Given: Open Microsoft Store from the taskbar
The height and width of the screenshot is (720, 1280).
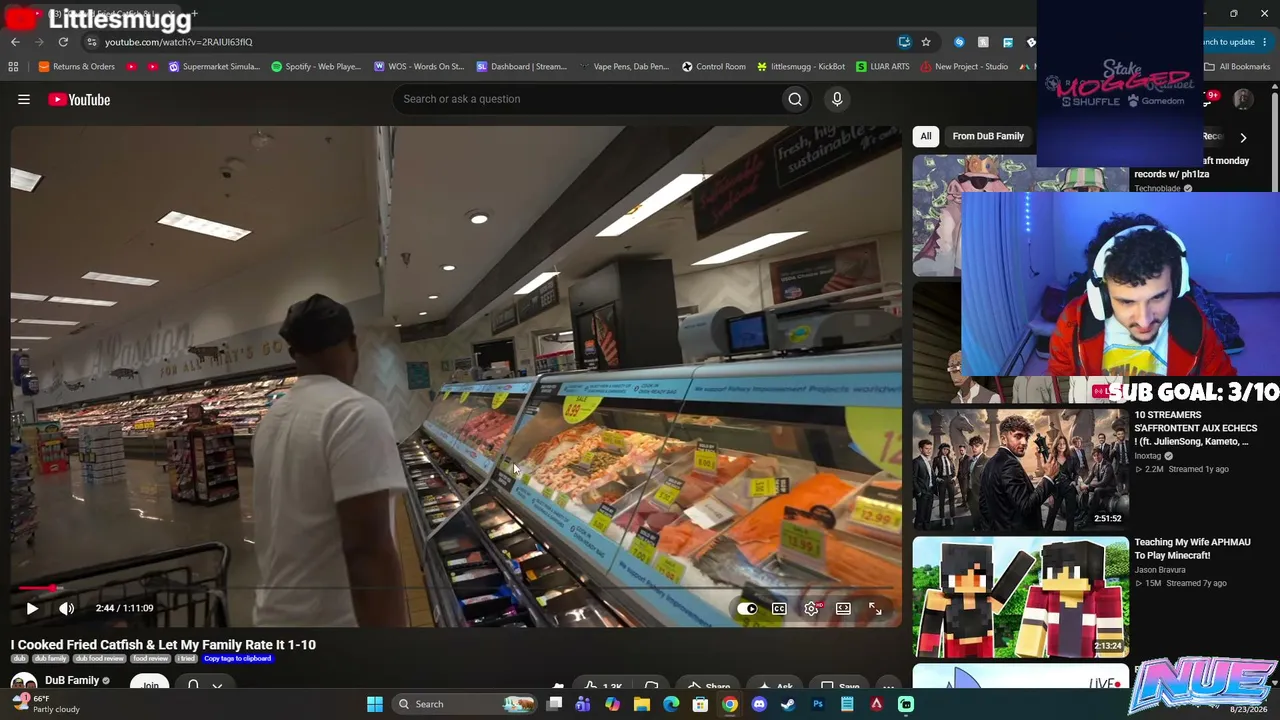Looking at the screenshot, I should click(x=701, y=704).
